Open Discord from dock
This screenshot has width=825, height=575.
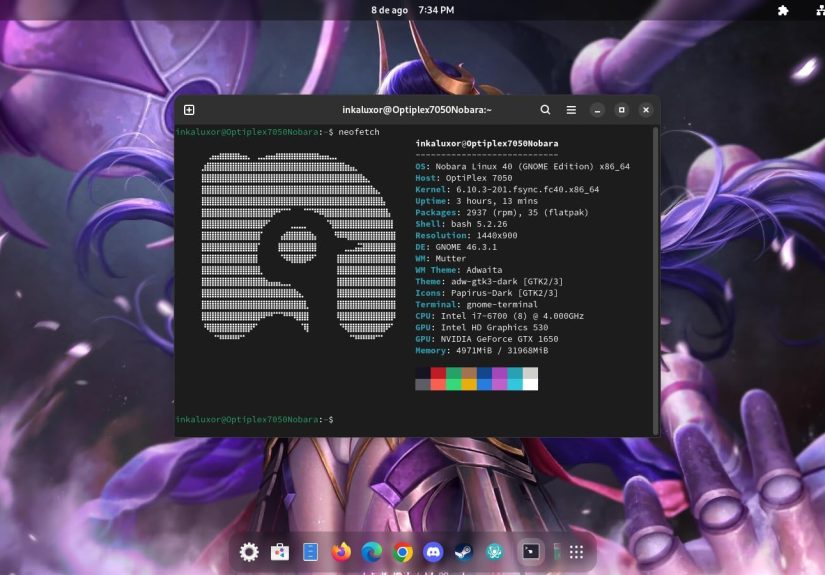tap(433, 552)
